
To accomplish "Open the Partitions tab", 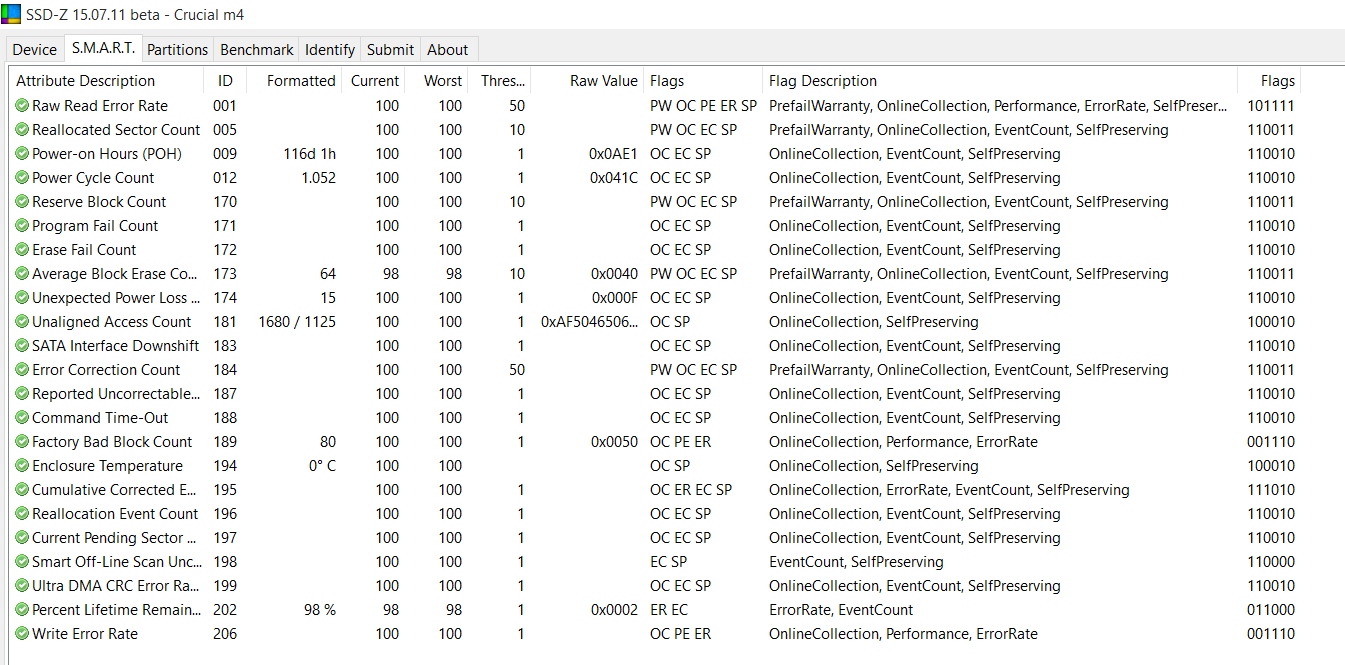I will 178,49.
